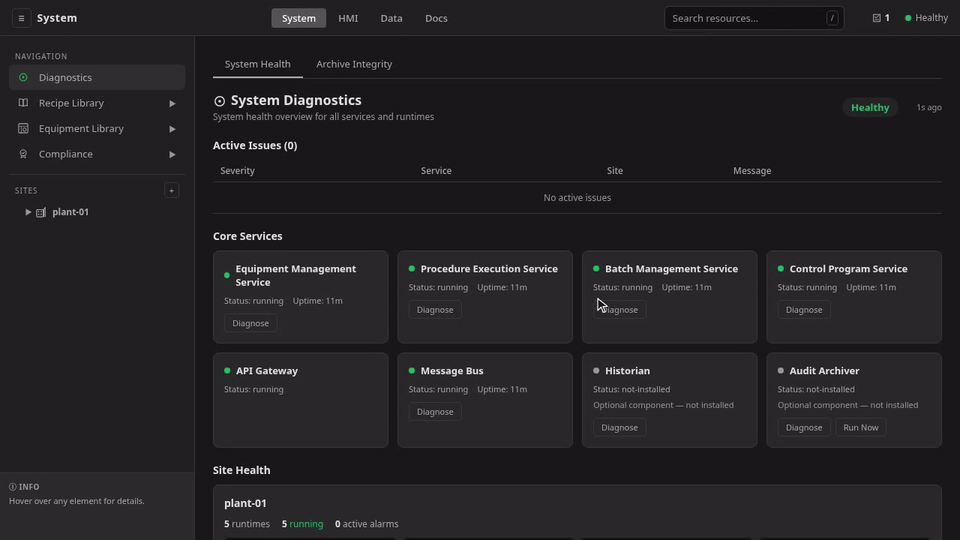Click the Service column header
The image size is (960, 540).
(x=436, y=171)
